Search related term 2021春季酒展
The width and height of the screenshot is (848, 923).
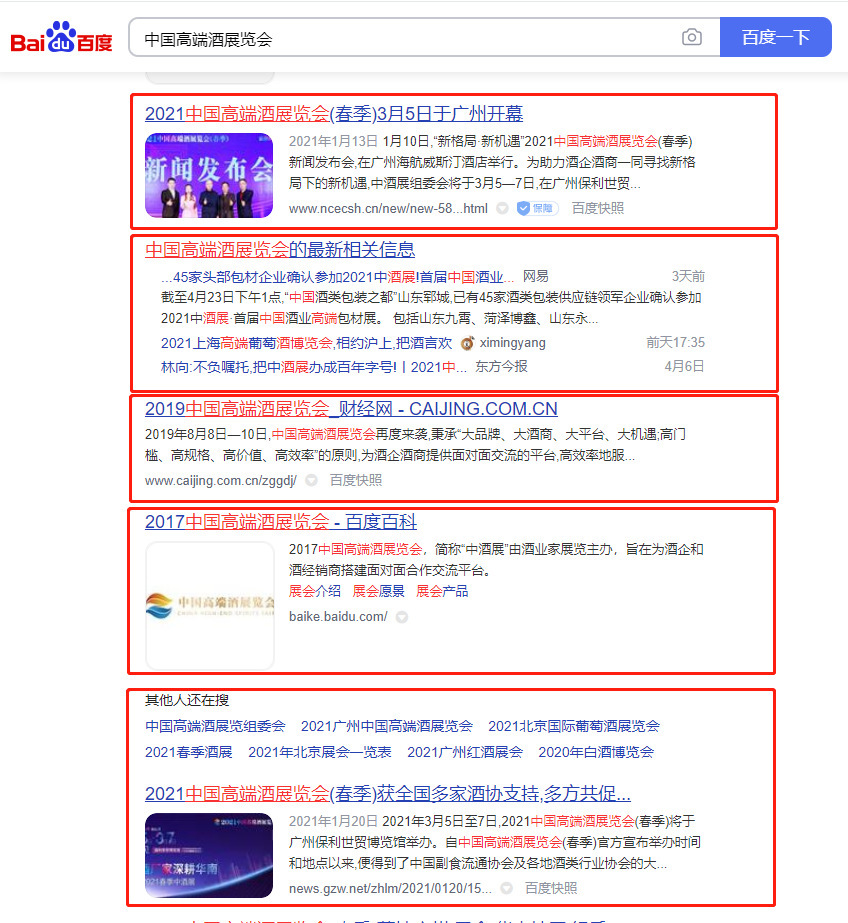[x=188, y=752]
